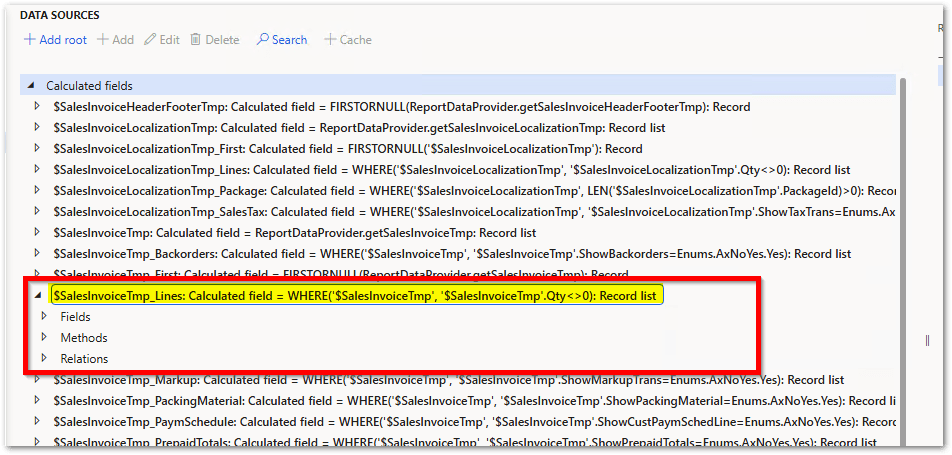Viewport: 952px width, 455px height.
Task: Click the vertical scrollbar of data sources
Action: pos(904,250)
